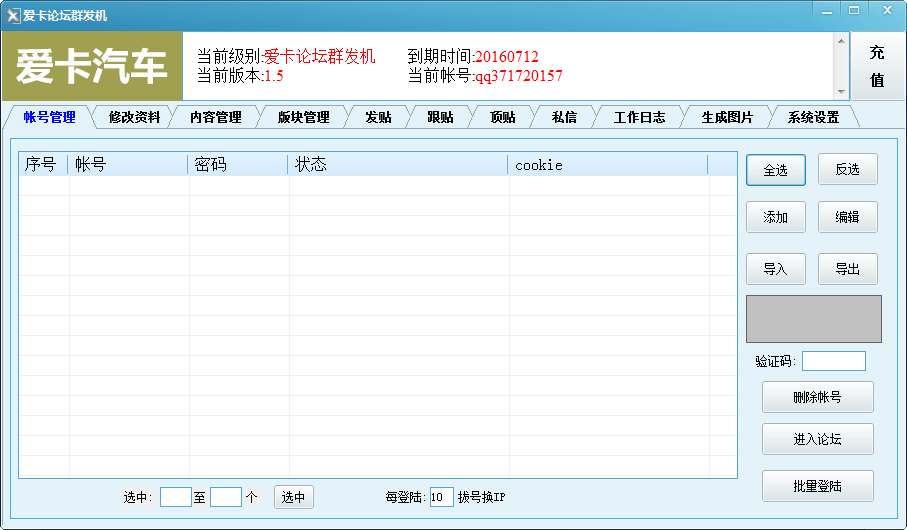
Task: Click the 编辑 edit button
Action: [x=847, y=217]
